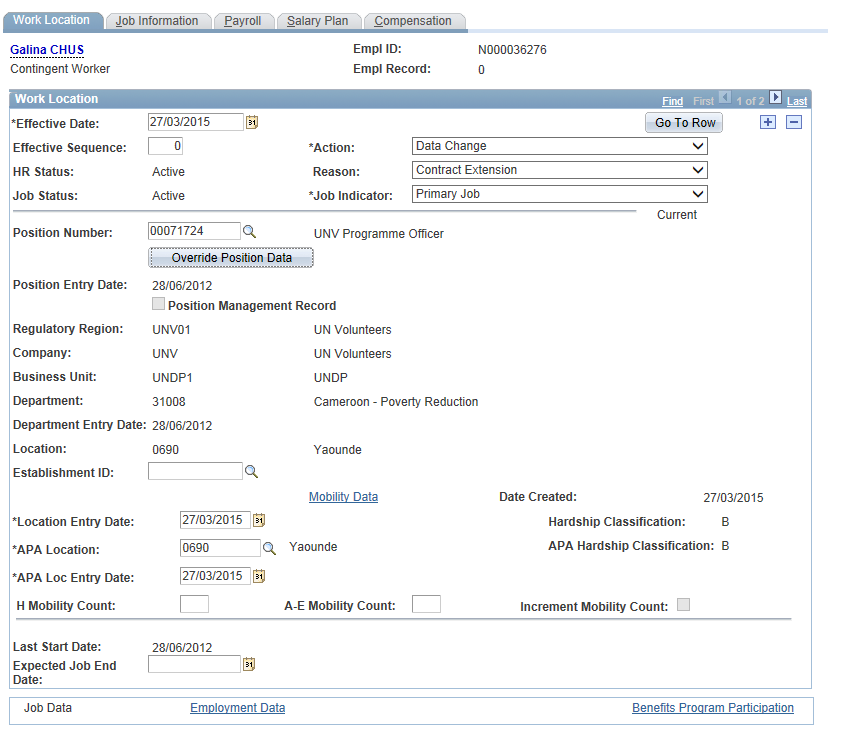Click the Department code 31008

click(x=169, y=402)
